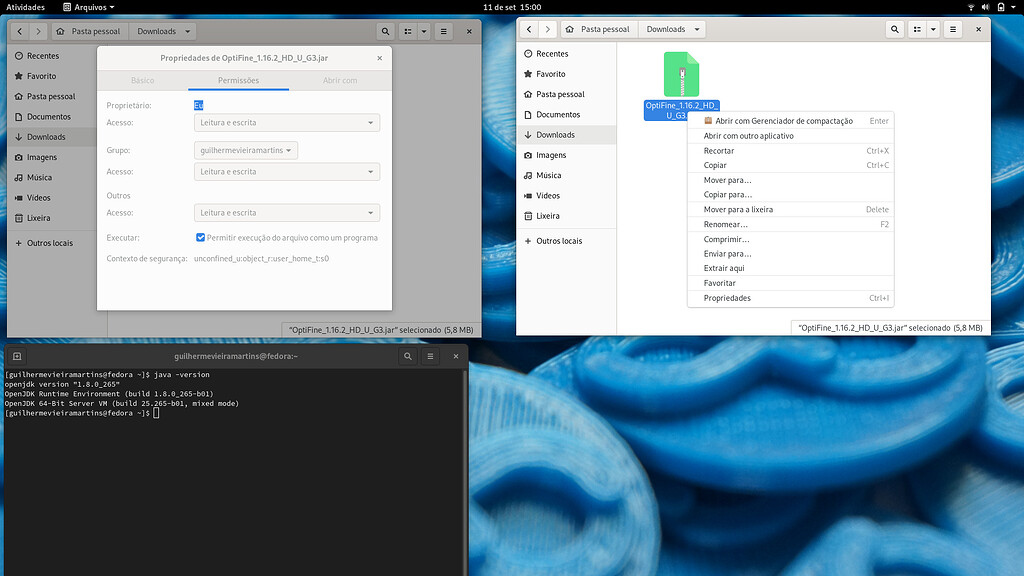
Task: Go forward in left Files window
Action: 38,31
